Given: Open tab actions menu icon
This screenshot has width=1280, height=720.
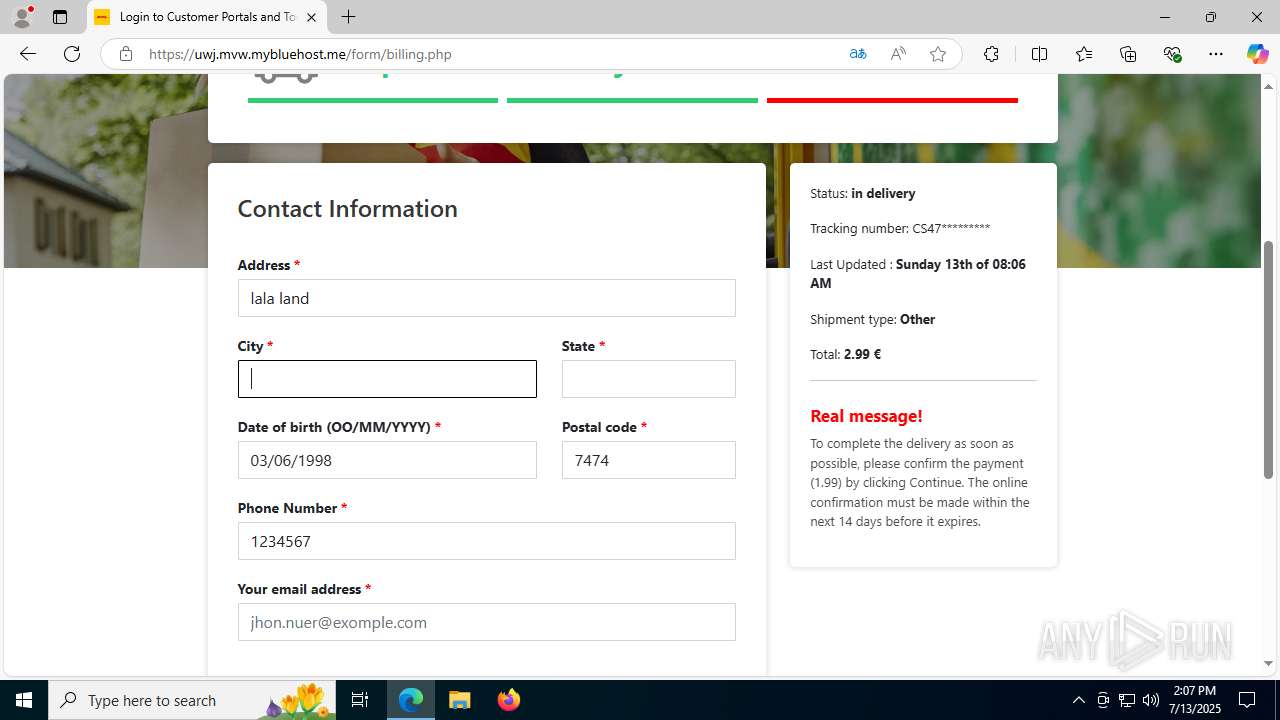Looking at the screenshot, I should click(x=60, y=17).
